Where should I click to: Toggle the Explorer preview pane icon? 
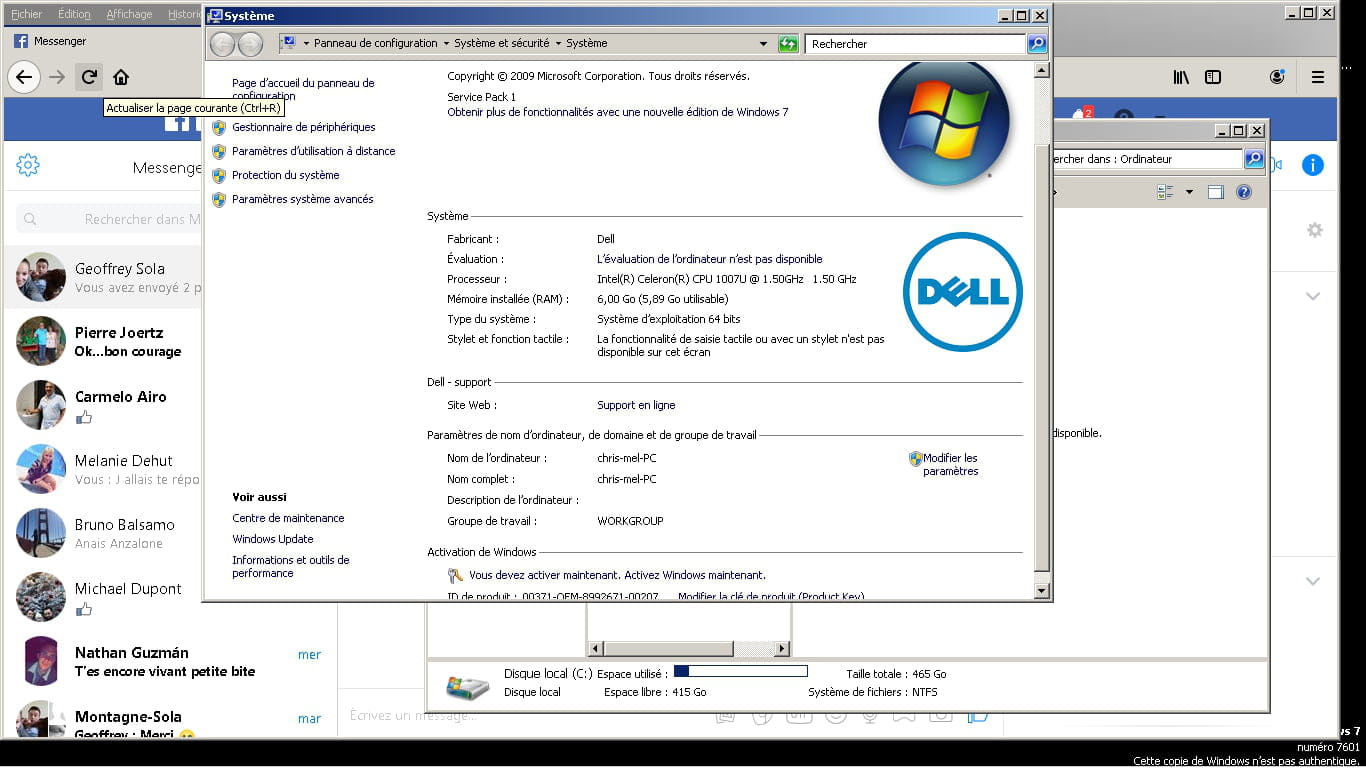1215,192
